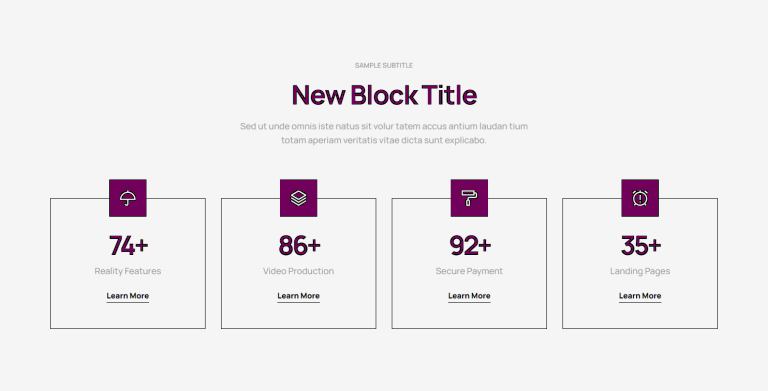
Task: Click the stacked layers icon
Action: [298, 198]
